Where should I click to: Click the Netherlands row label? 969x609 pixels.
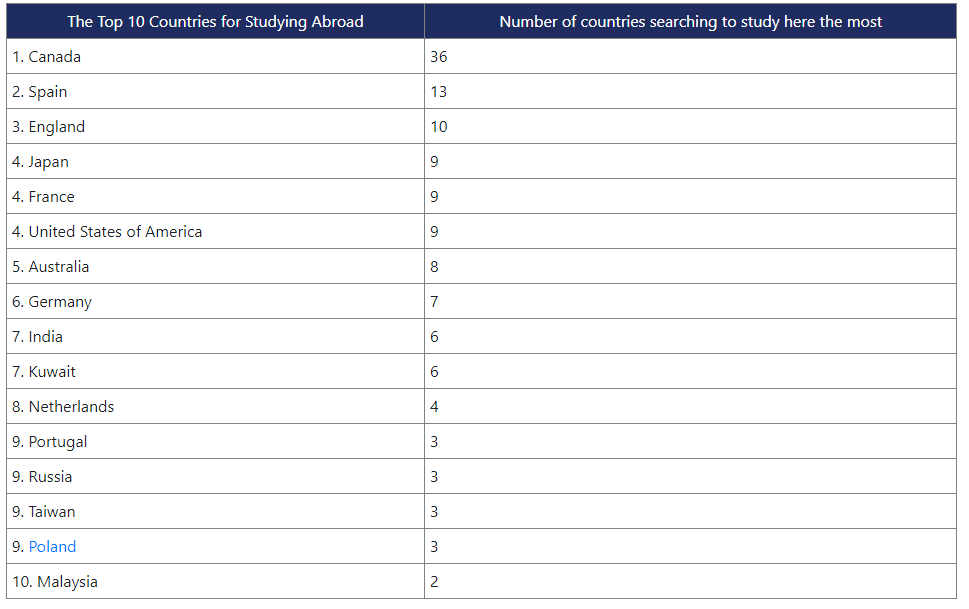[63, 406]
